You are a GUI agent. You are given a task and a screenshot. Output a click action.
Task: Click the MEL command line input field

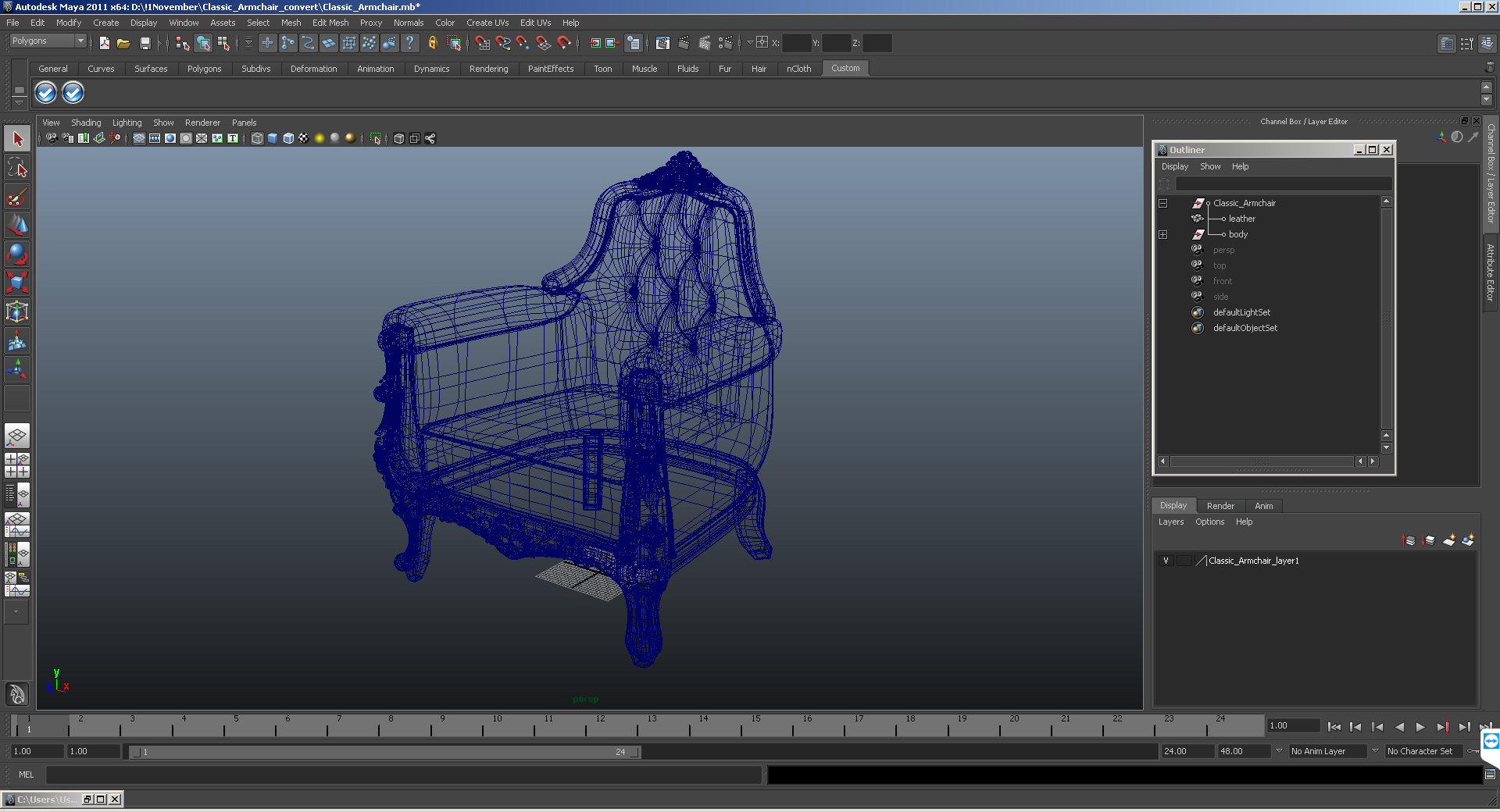[x=404, y=775]
